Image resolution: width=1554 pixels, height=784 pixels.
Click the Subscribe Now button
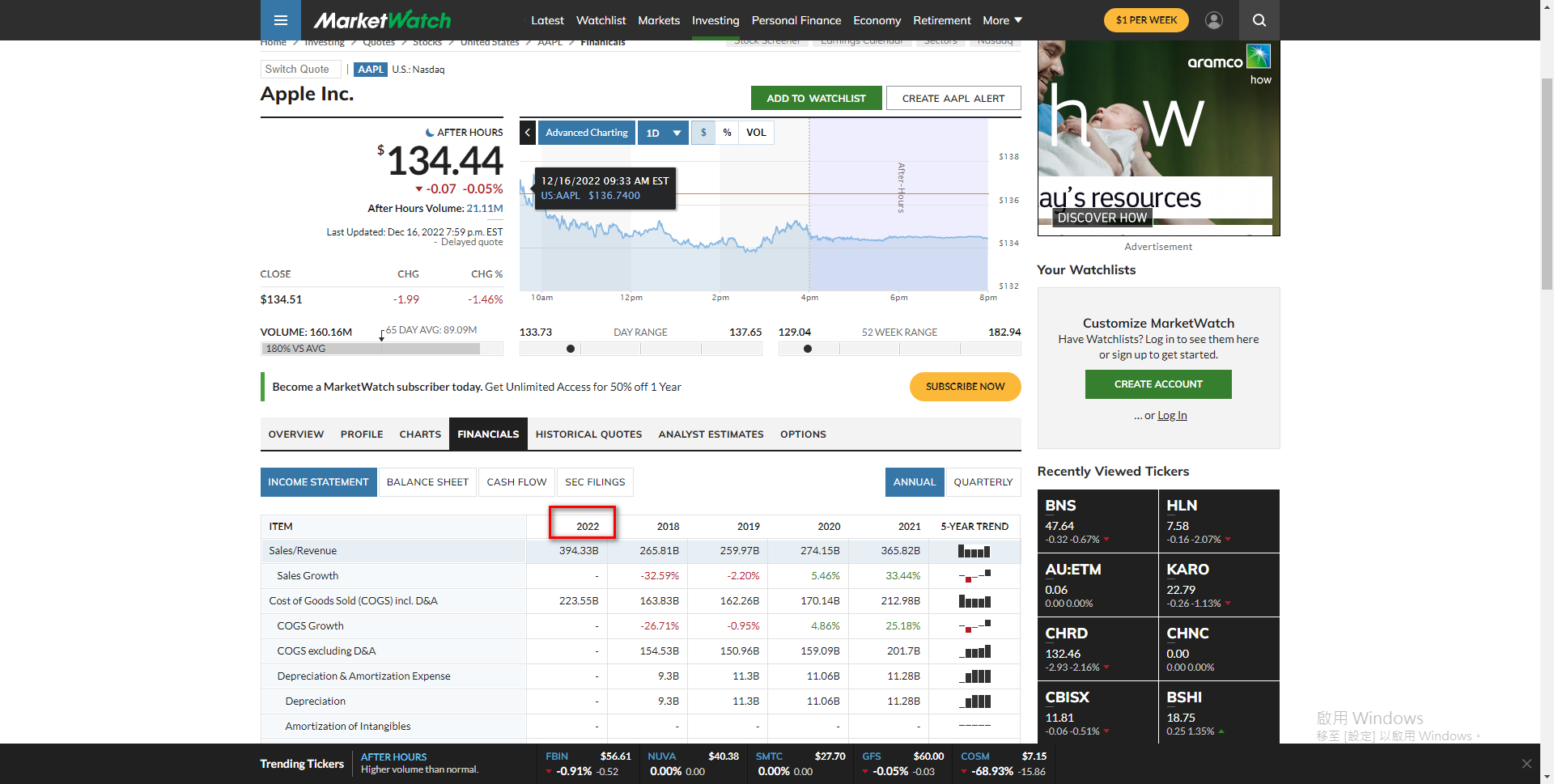tap(965, 387)
